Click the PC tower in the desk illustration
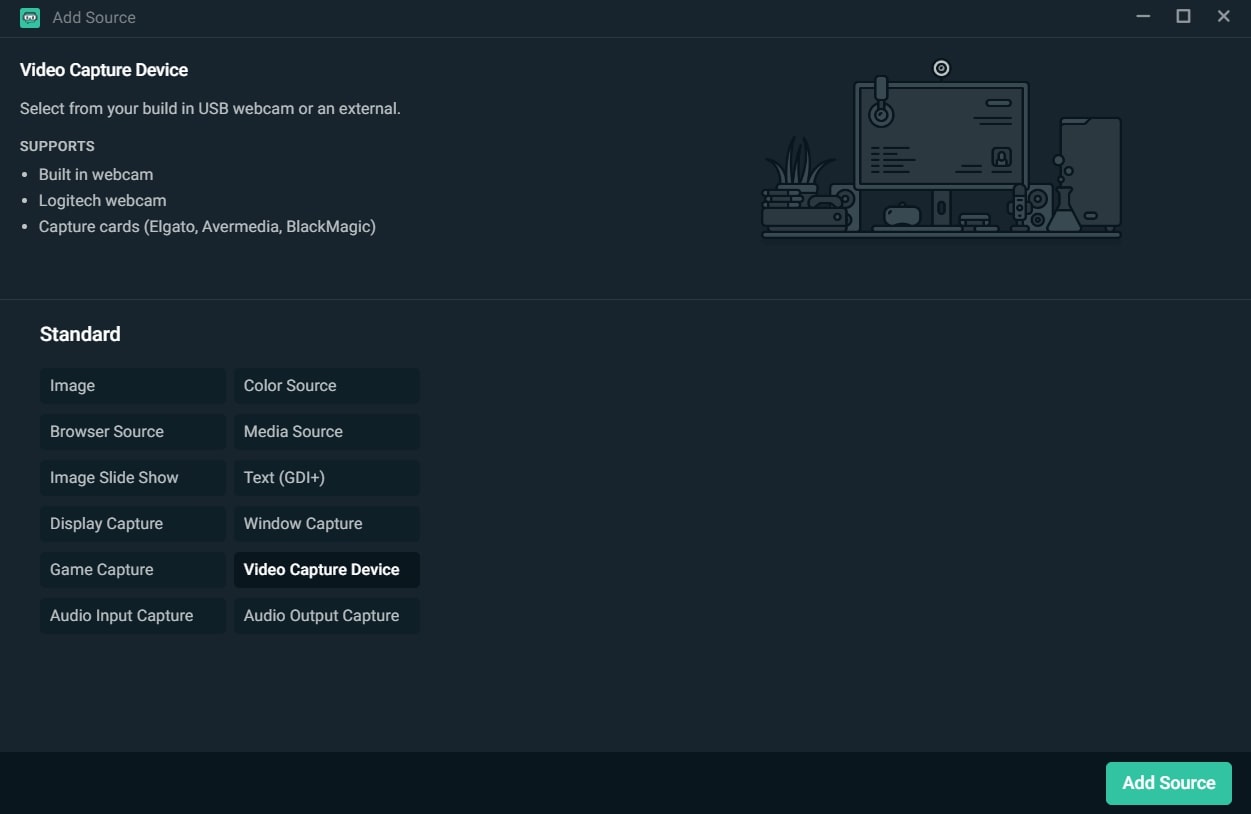Image resolution: width=1251 pixels, height=814 pixels. (x=1090, y=172)
